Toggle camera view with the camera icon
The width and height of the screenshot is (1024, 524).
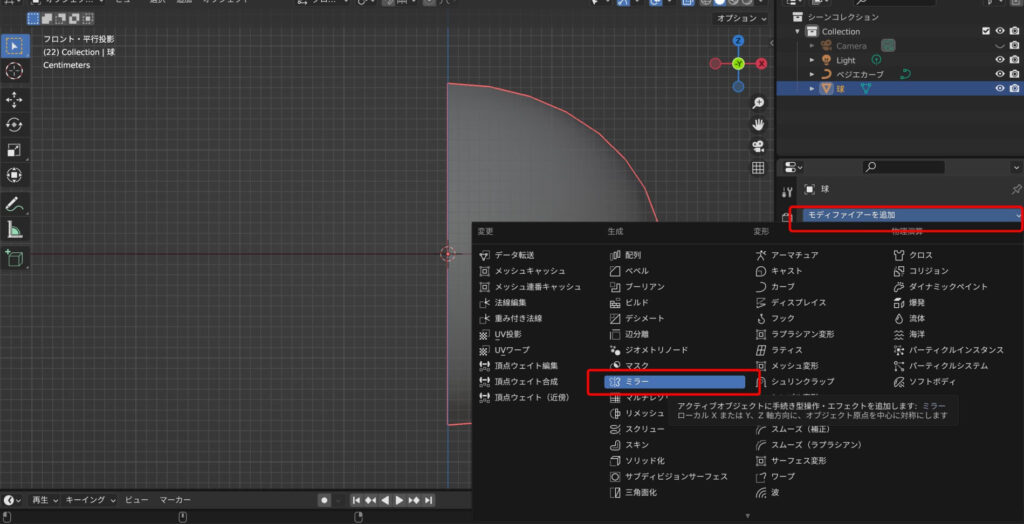pyautogui.click(x=758, y=146)
